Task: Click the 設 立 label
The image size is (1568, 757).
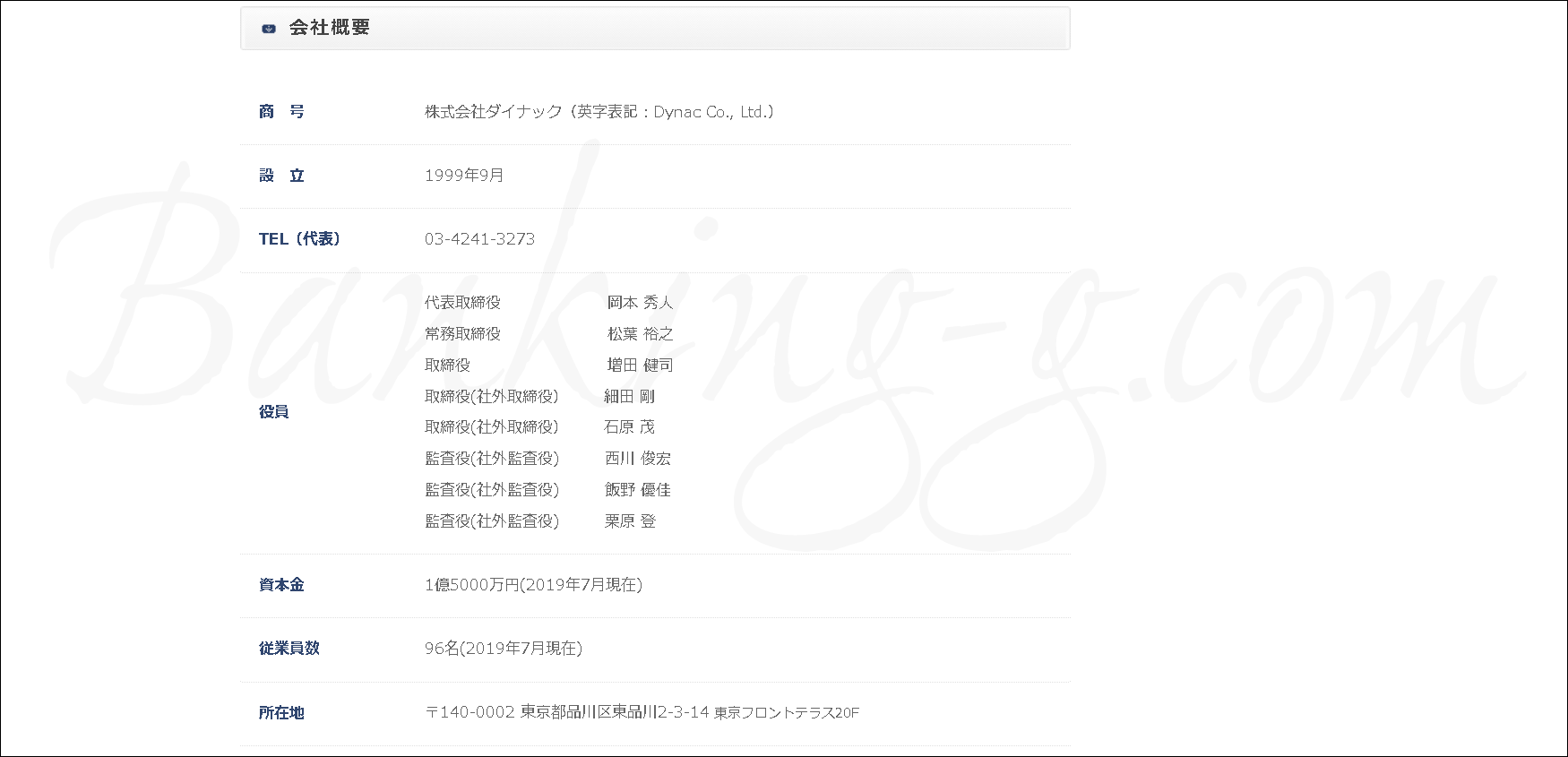Action: [x=281, y=176]
